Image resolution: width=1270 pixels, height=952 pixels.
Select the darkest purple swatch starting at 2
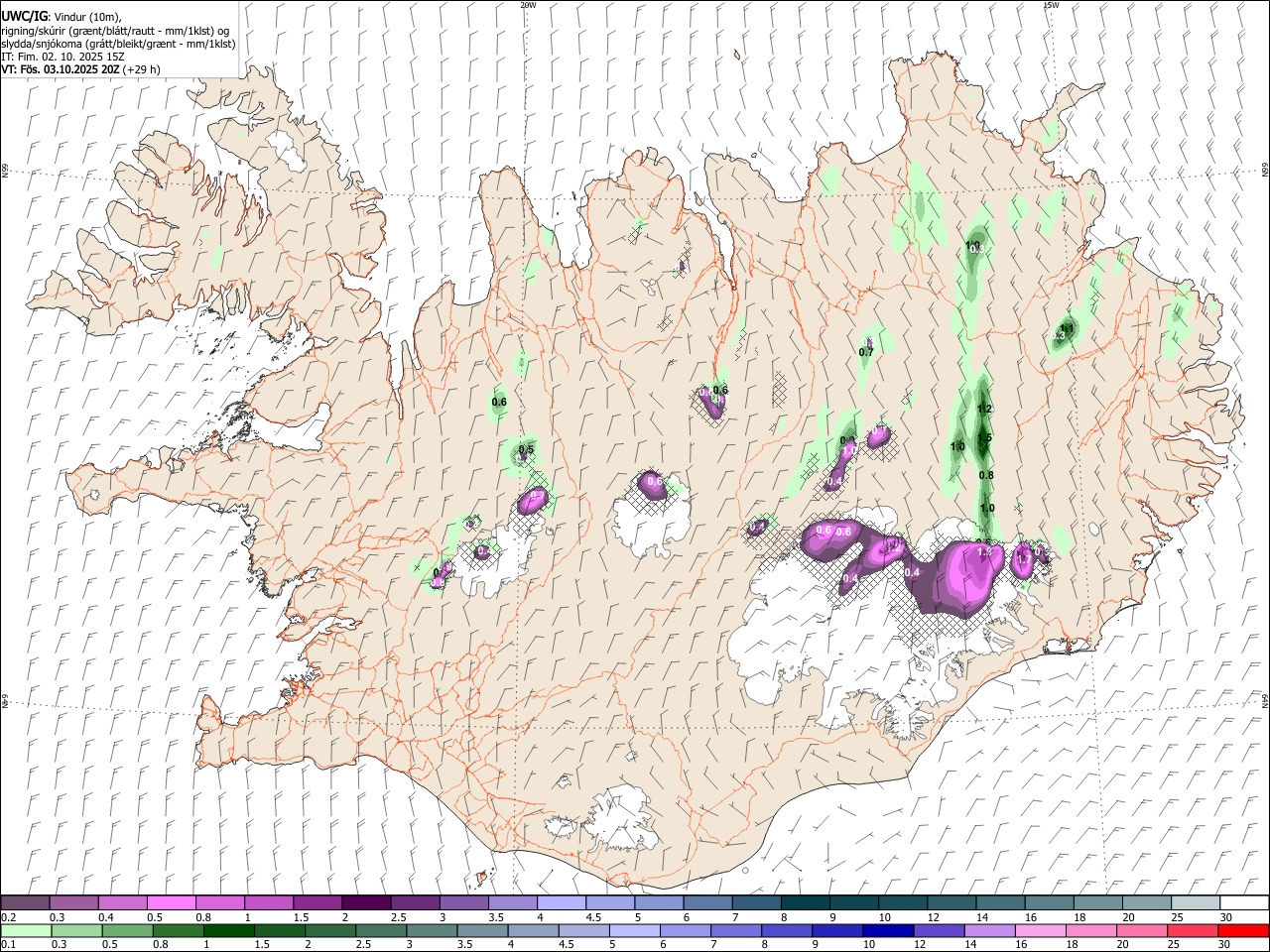click(365, 902)
